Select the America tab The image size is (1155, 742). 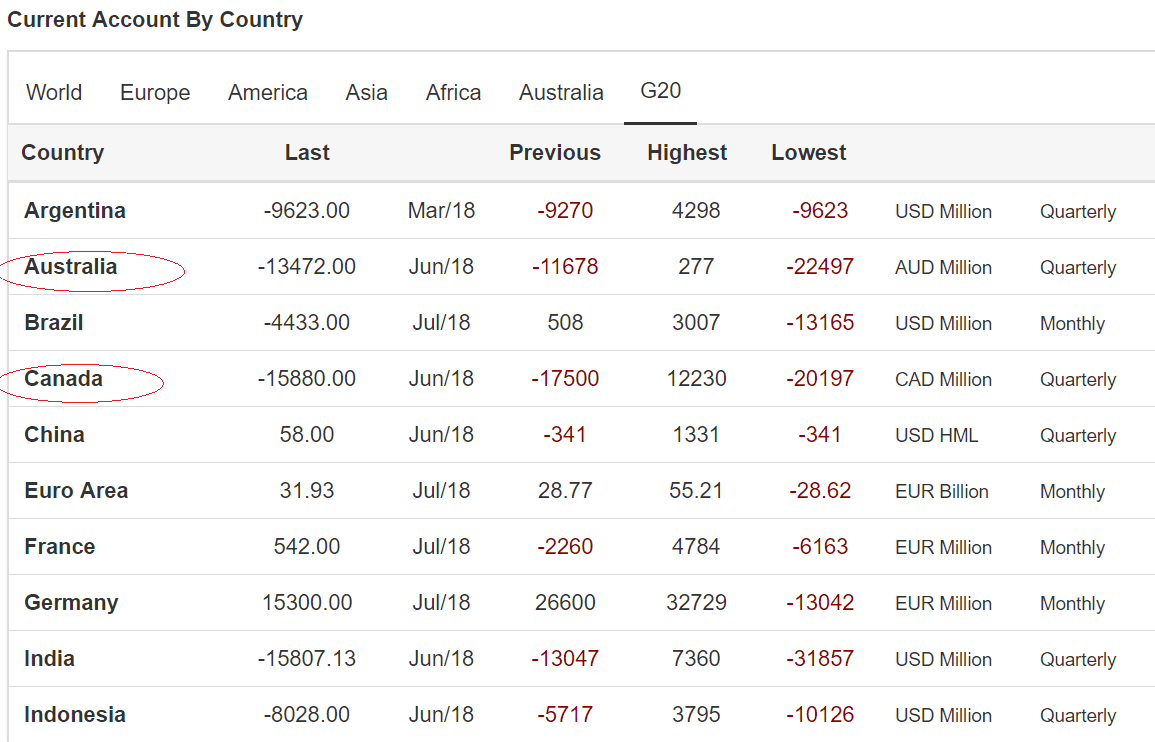pyautogui.click(x=268, y=93)
